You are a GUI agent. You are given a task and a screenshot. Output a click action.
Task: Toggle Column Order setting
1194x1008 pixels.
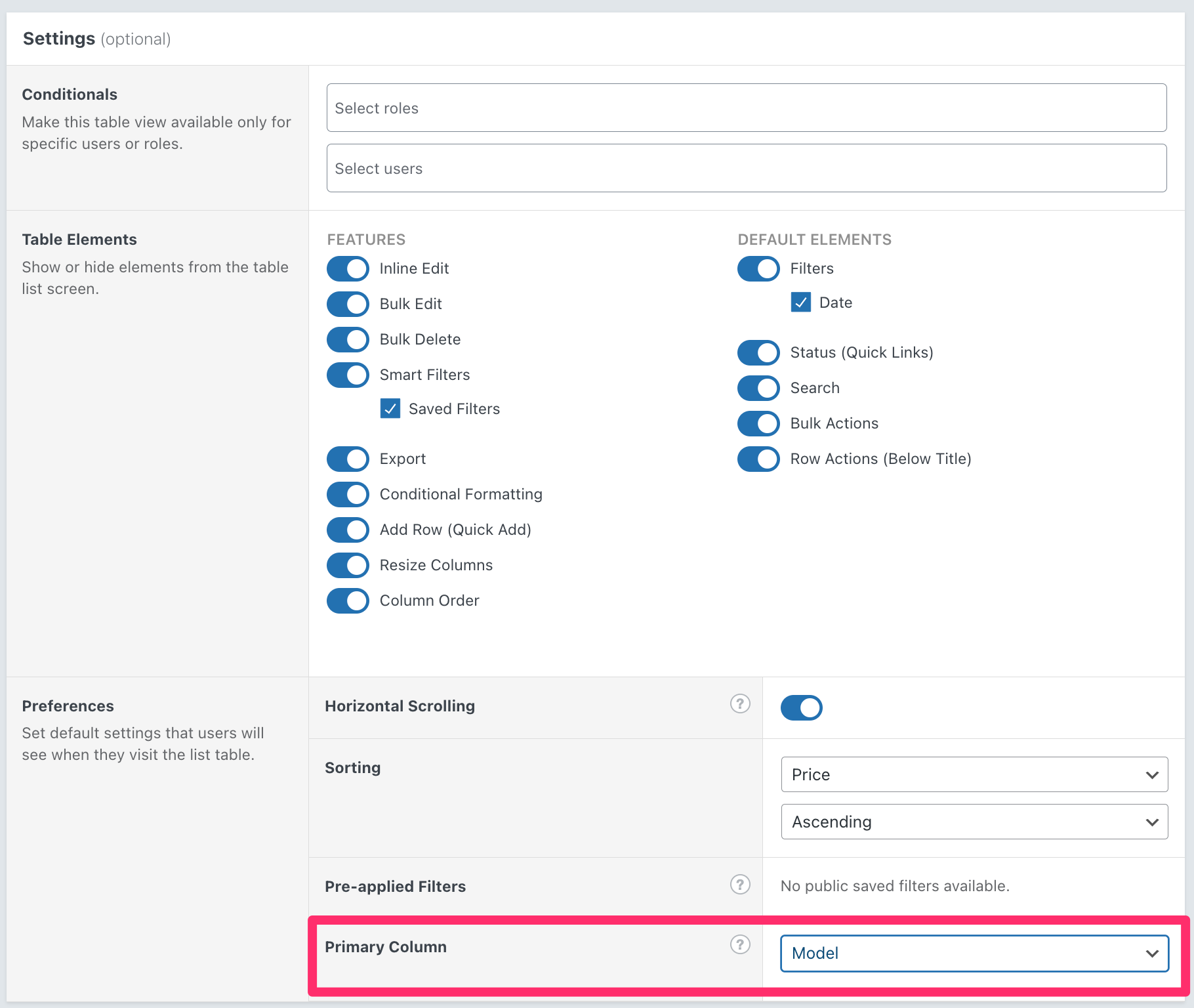tap(347, 600)
